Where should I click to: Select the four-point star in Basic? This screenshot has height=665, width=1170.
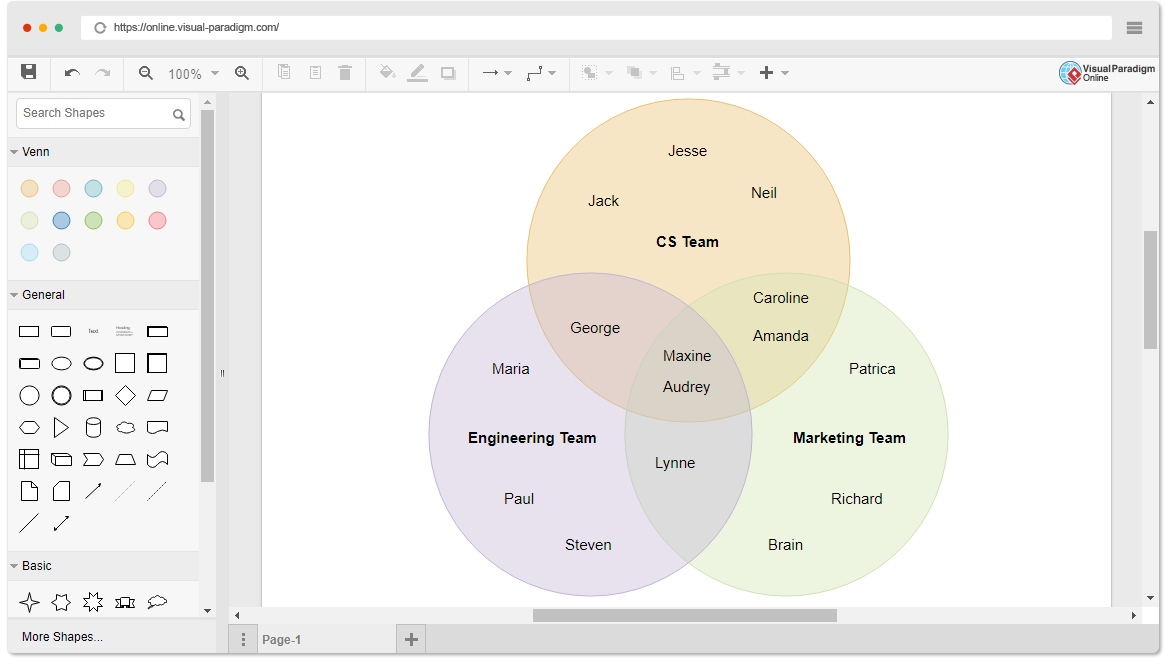tap(29, 602)
